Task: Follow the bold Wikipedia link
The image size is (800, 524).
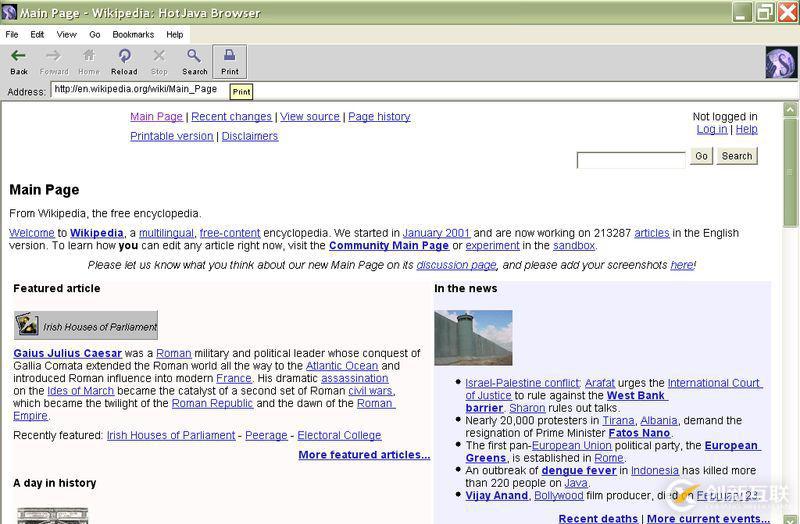Action: click(96, 233)
